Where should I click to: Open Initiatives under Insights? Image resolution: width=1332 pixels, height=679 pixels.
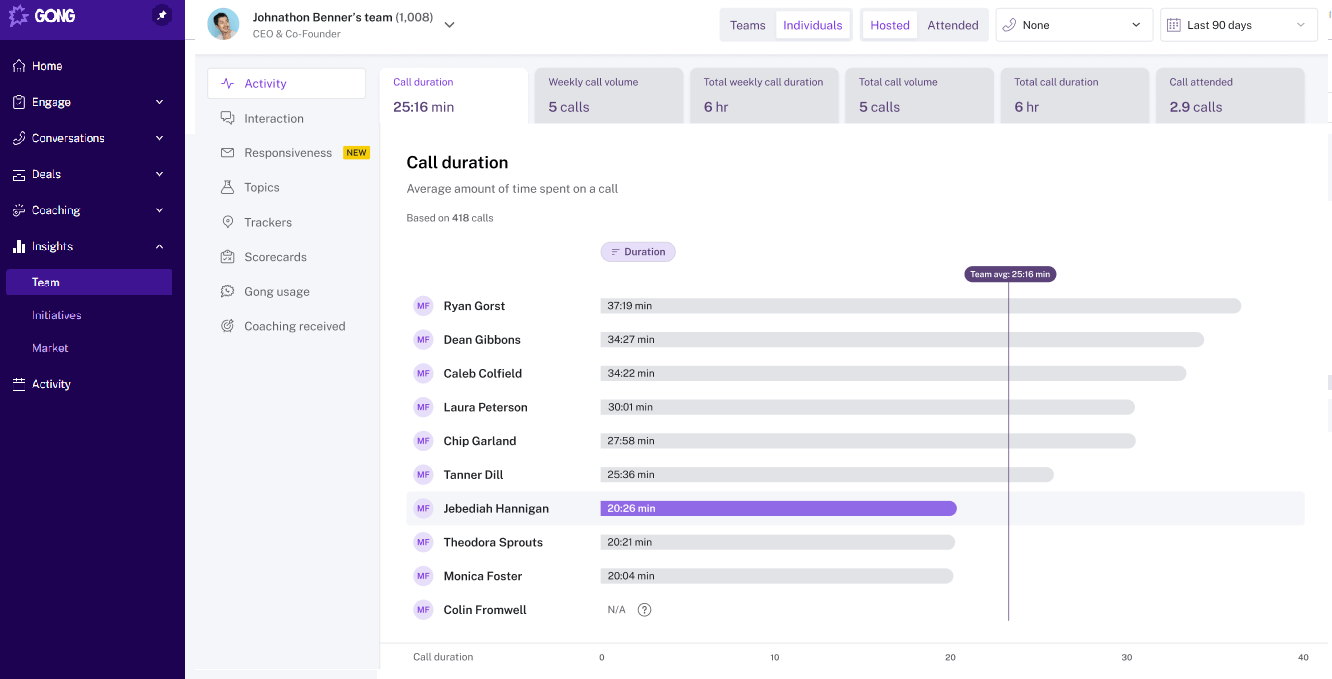(57, 315)
